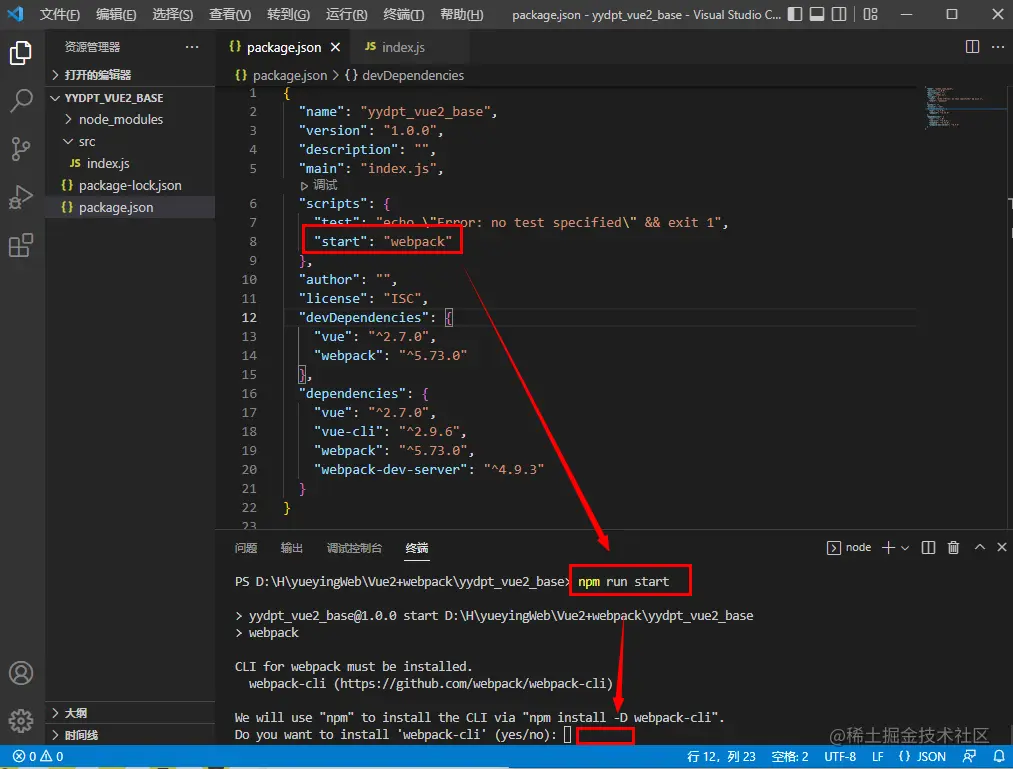Image resolution: width=1013 pixels, height=769 pixels.
Task: Open the 选择(S) menu
Action: [172, 14]
